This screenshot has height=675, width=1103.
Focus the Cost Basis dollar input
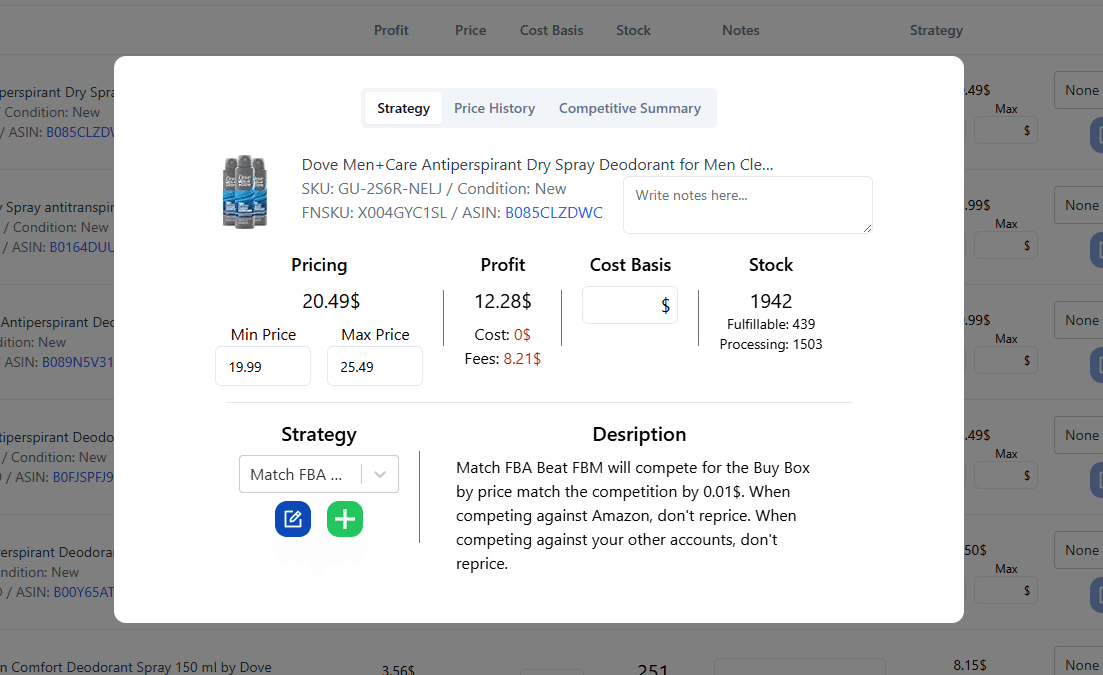pyautogui.click(x=630, y=305)
